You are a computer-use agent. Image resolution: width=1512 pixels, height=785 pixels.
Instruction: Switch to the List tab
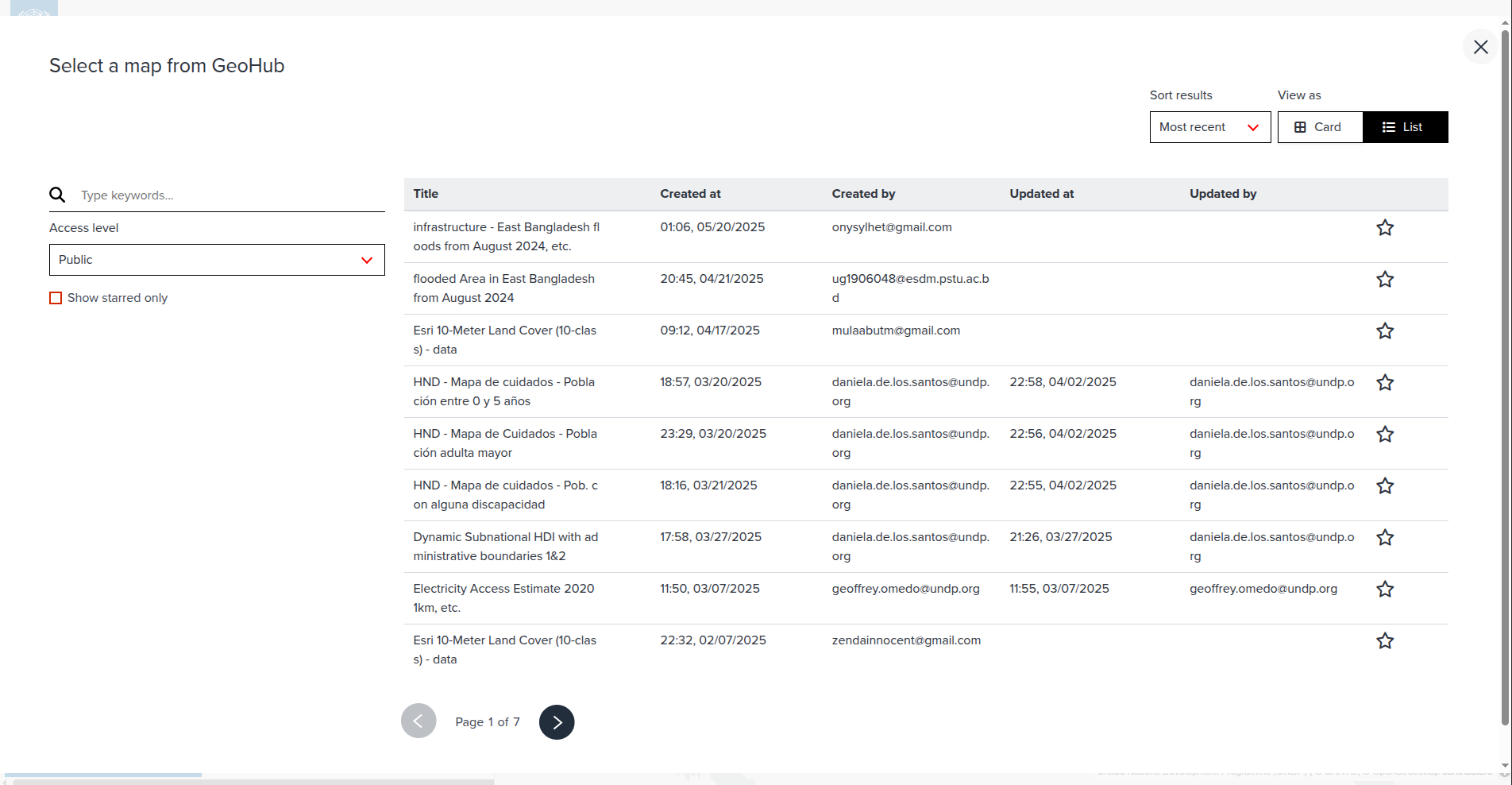click(x=1404, y=127)
